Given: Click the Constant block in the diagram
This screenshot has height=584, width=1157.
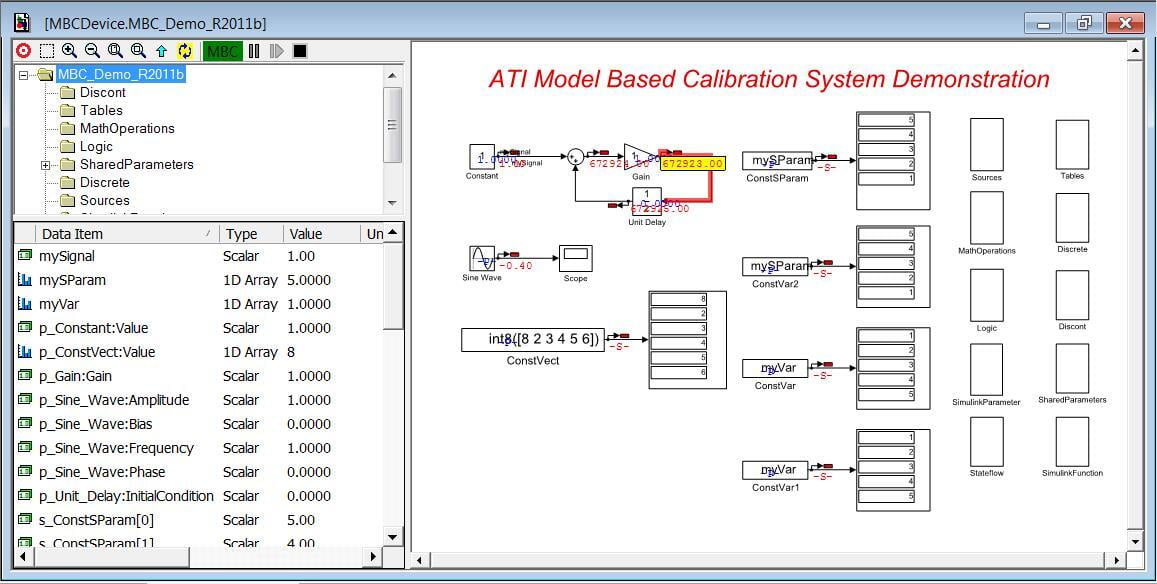Looking at the screenshot, I should [x=482, y=156].
